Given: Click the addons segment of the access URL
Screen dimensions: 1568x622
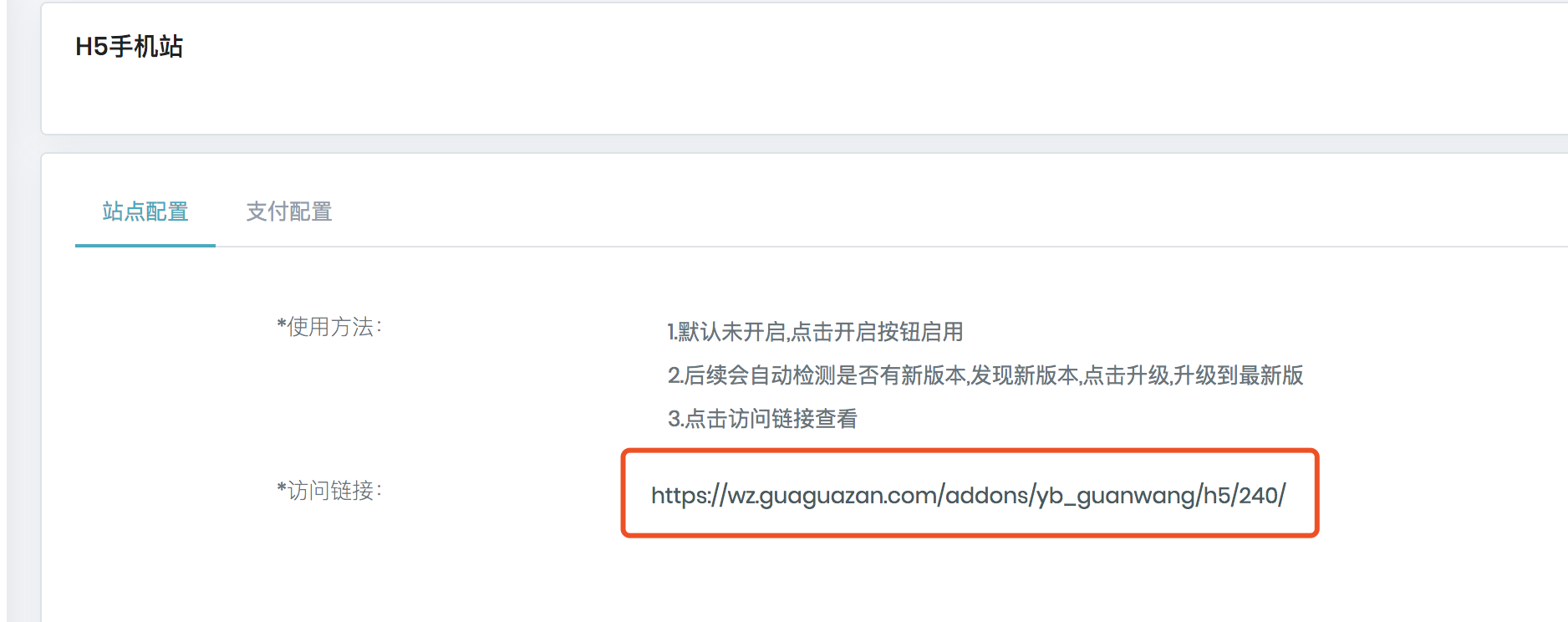Looking at the screenshot, I should [x=986, y=495].
